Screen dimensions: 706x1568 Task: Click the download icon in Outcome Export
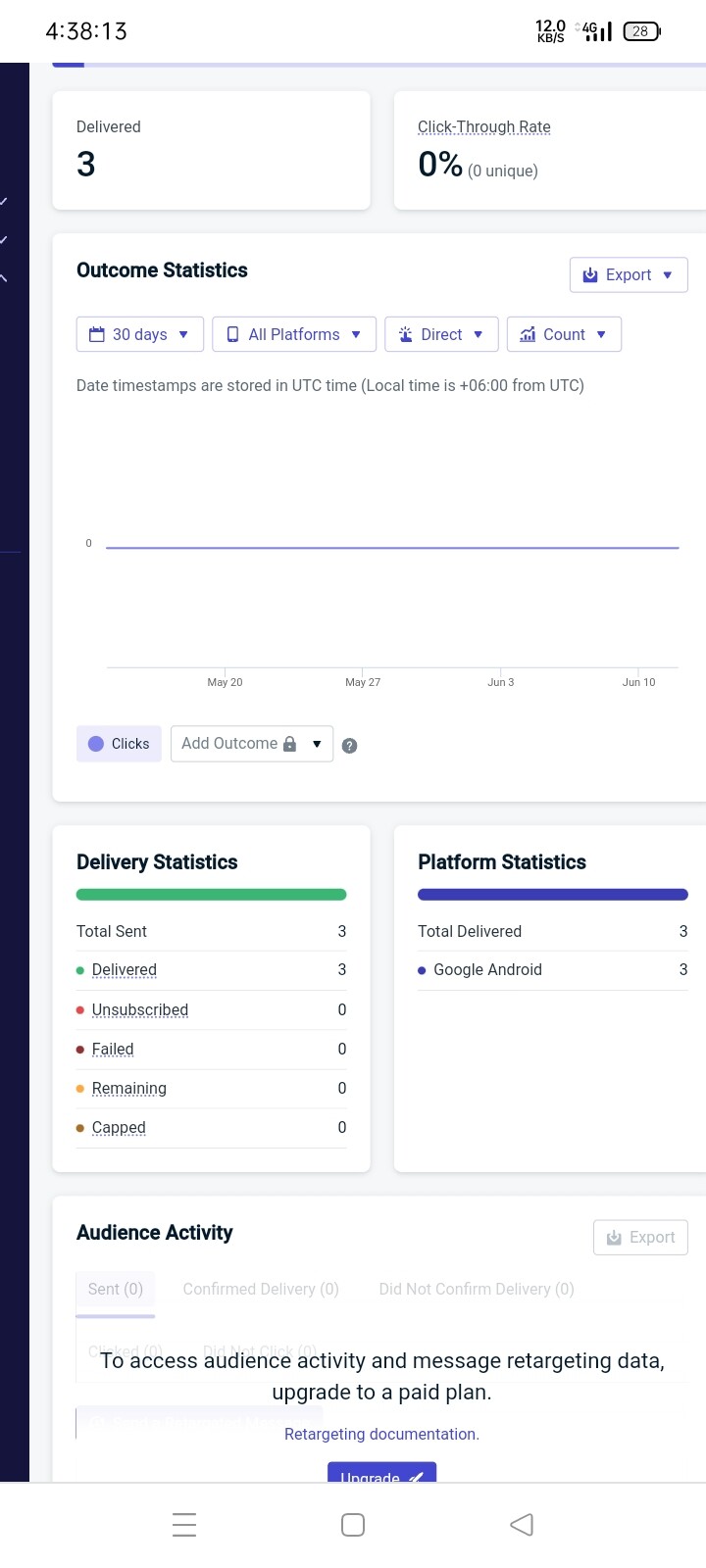click(590, 275)
